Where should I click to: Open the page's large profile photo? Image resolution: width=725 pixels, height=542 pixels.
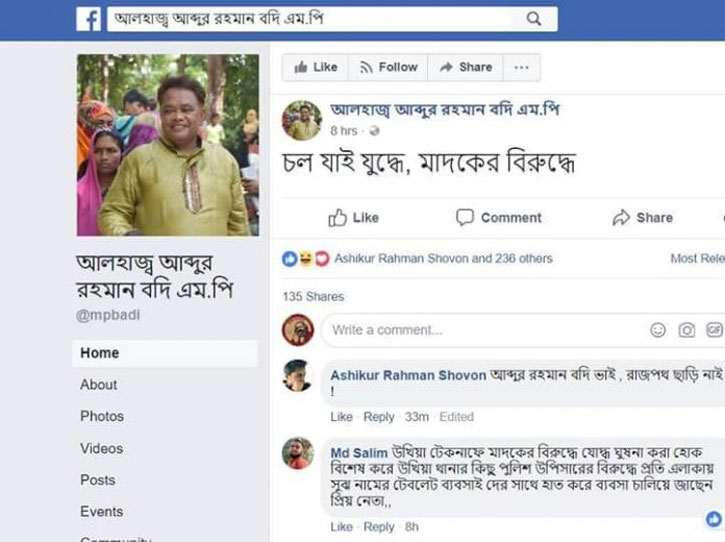168,145
